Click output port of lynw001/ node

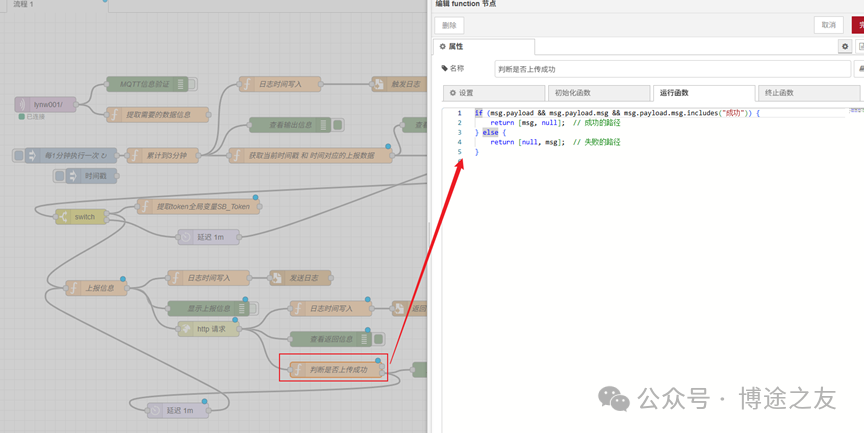[x=77, y=104]
